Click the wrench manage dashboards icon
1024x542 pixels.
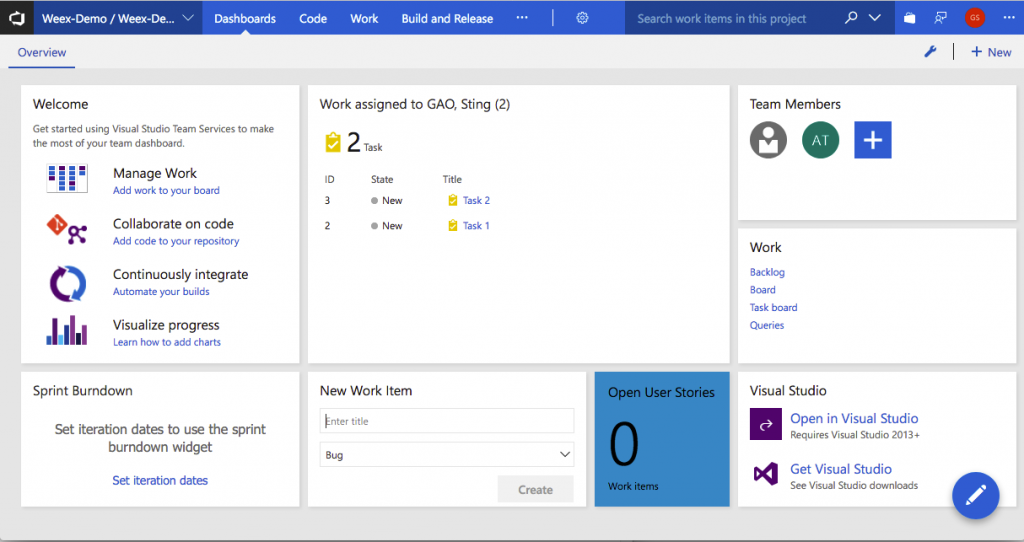click(x=930, y=52)
